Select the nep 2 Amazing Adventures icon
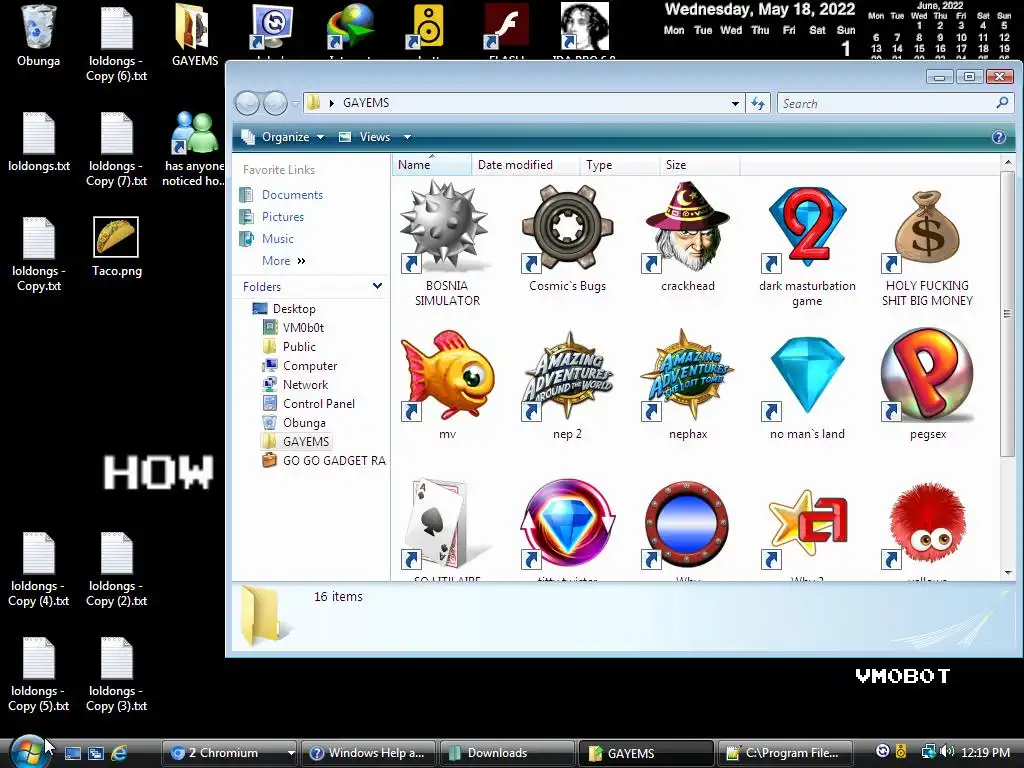Screen dimensions: 1024x768 point(567,376)
